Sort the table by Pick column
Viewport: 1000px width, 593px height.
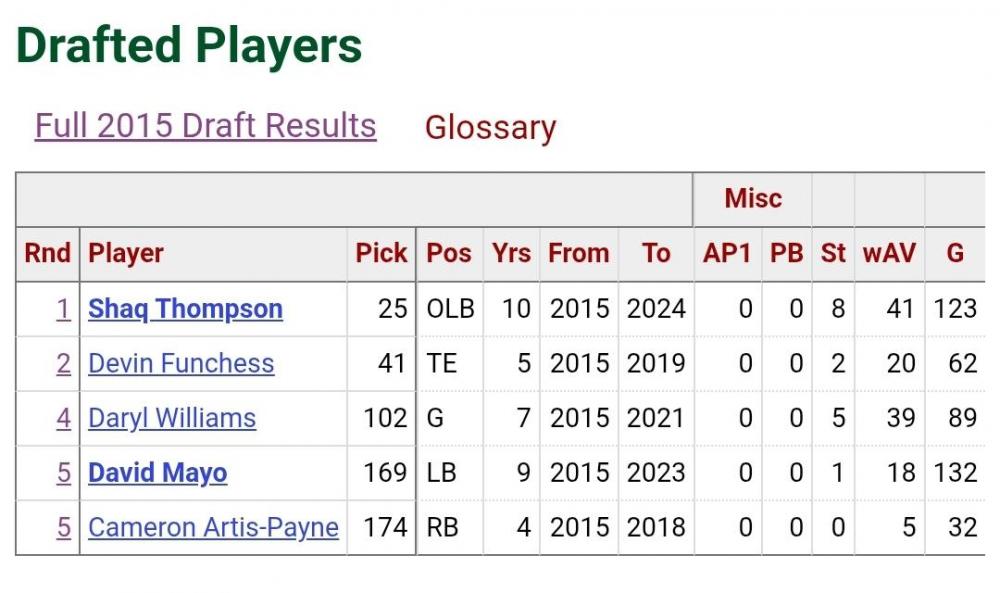click(x=381, y=254)
